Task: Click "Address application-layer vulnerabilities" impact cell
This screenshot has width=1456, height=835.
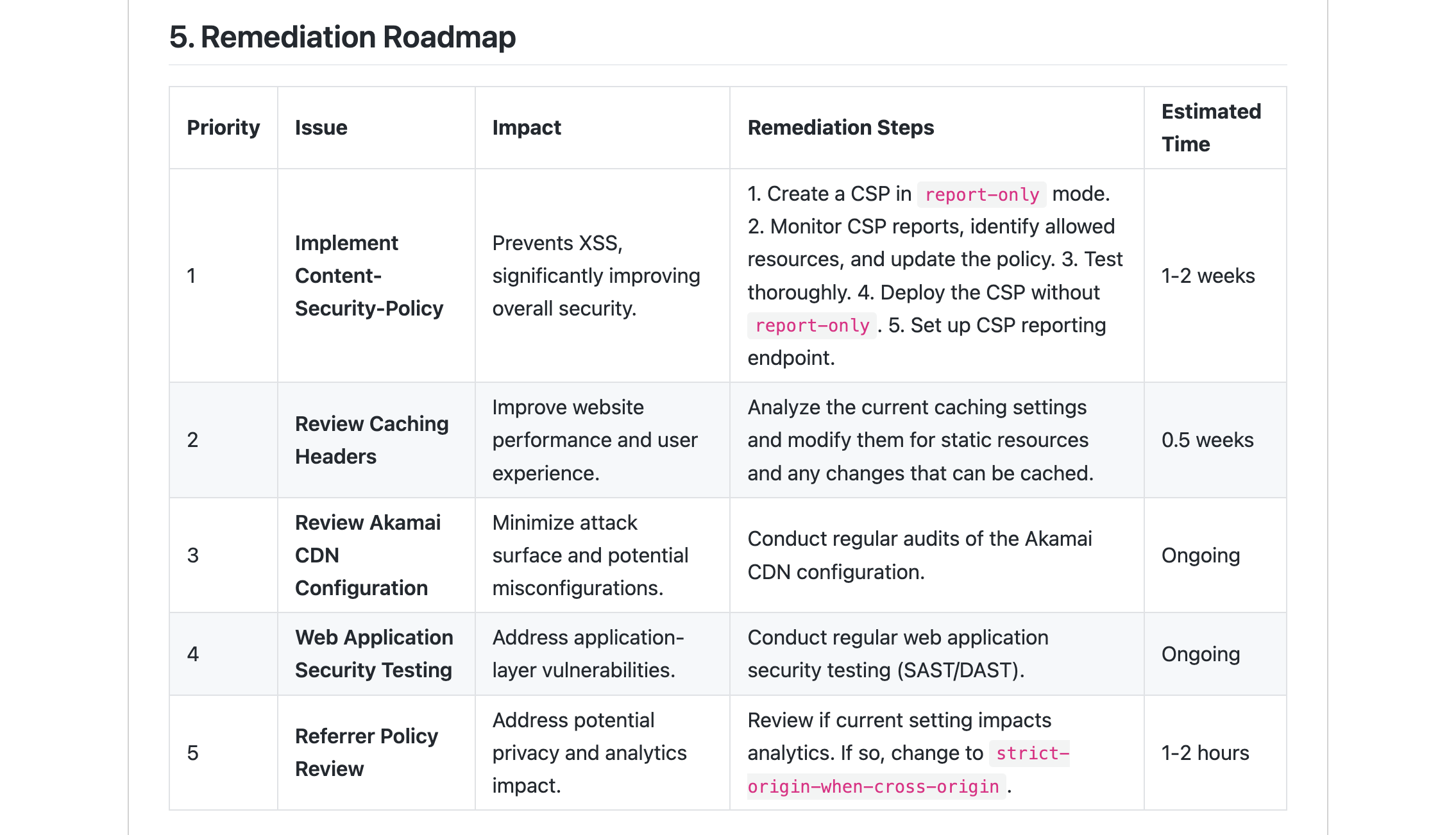Action: pyautogui.click(x=588, y=654)
